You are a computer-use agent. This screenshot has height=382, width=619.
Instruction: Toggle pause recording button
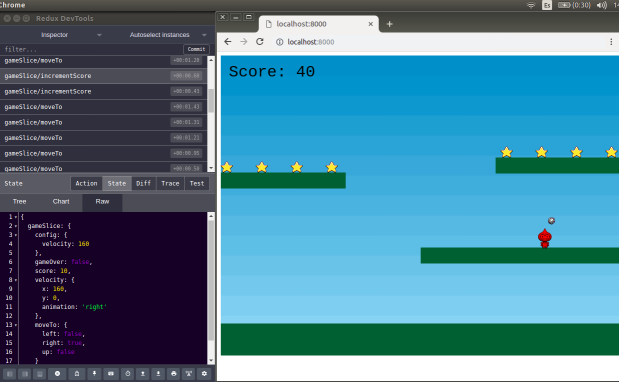(57, 373)
